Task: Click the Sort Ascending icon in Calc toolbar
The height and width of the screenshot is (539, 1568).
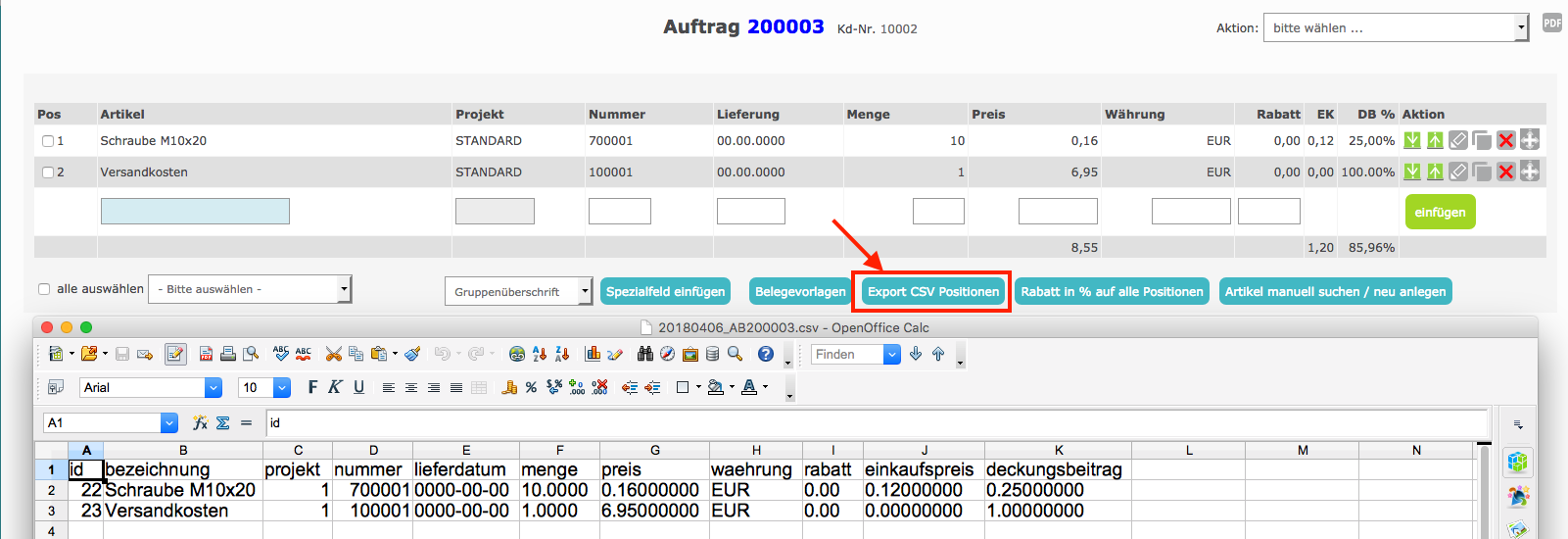Action: pos(540,354)
